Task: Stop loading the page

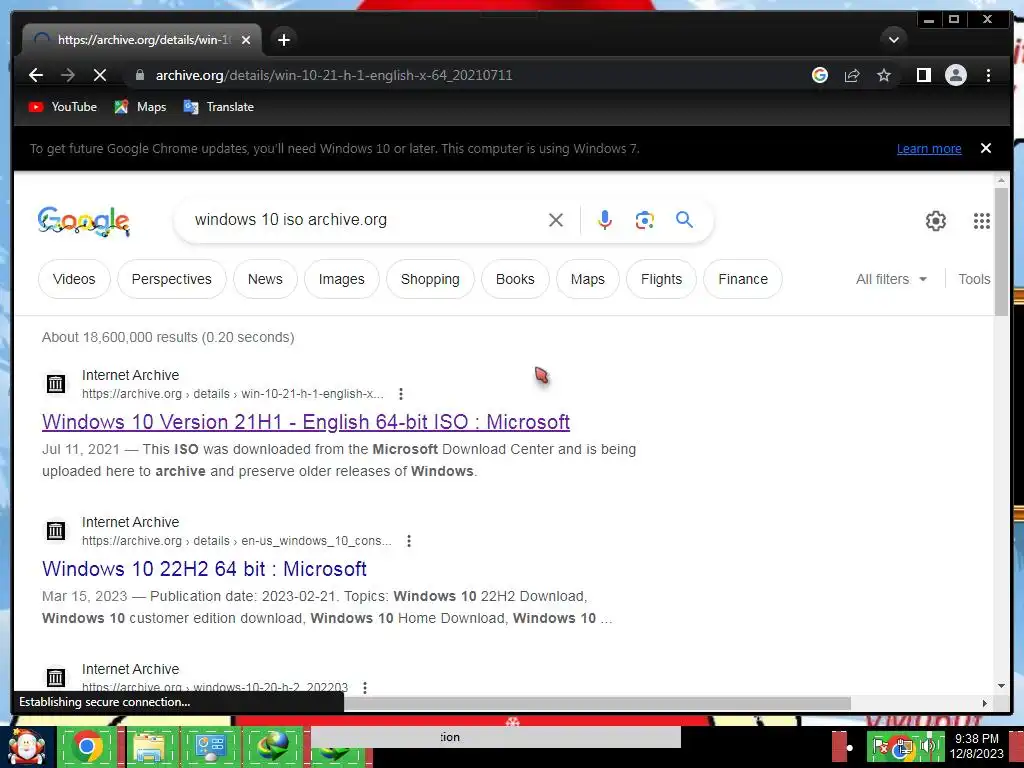Action: pyautogui.click(x=100, y=75)
